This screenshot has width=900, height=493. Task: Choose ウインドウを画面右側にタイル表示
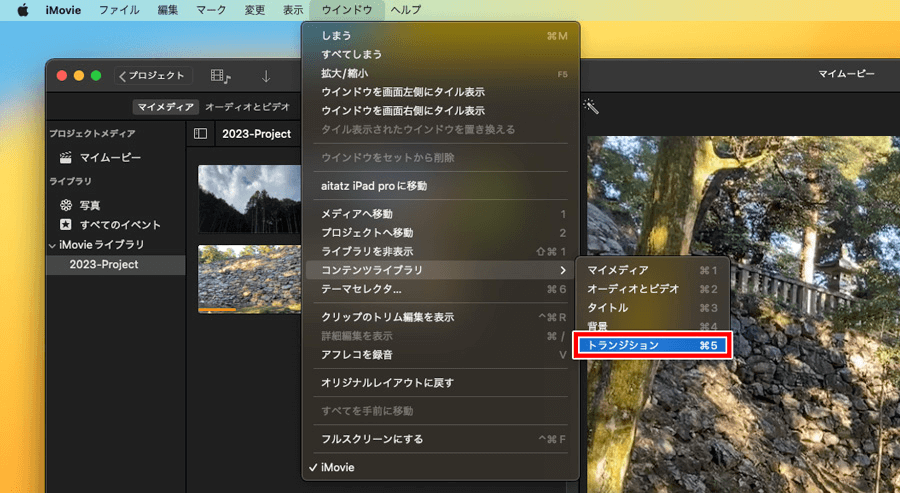tap(441, 111)
